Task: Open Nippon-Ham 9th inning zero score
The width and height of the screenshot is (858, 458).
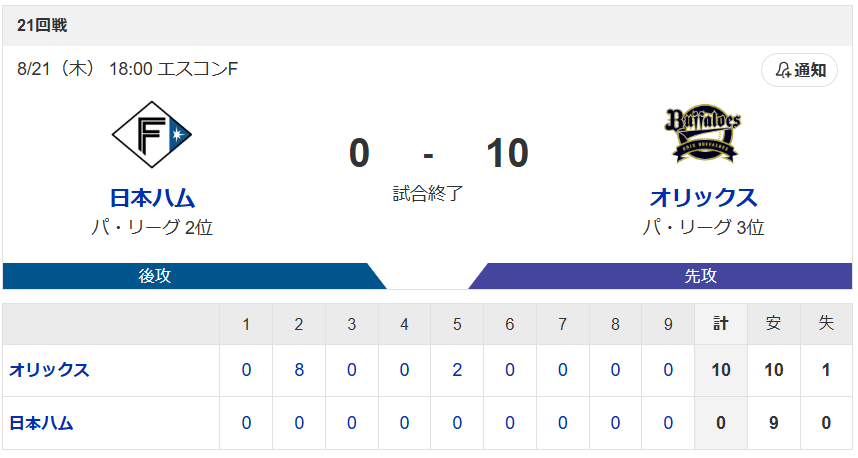Action: [x=668, y=423]
